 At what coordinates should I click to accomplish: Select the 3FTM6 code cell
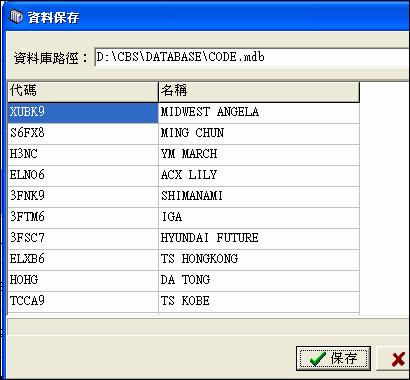pyautogui.click(x=83, y=218)
